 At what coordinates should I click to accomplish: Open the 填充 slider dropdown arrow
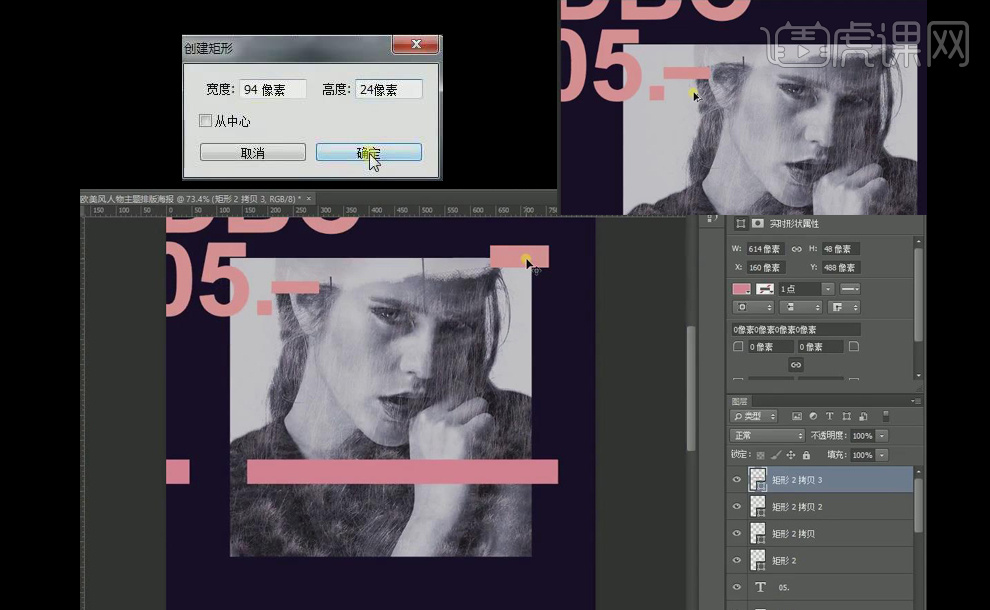[x=882, y=455]
